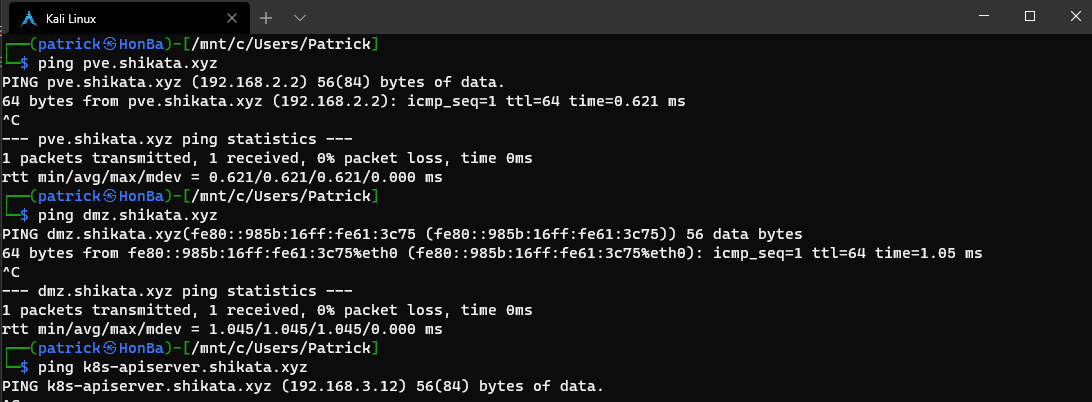Viewport: 1092px width, 402px height.
Task: Close the terminal window
Action: click(1074, 16)
